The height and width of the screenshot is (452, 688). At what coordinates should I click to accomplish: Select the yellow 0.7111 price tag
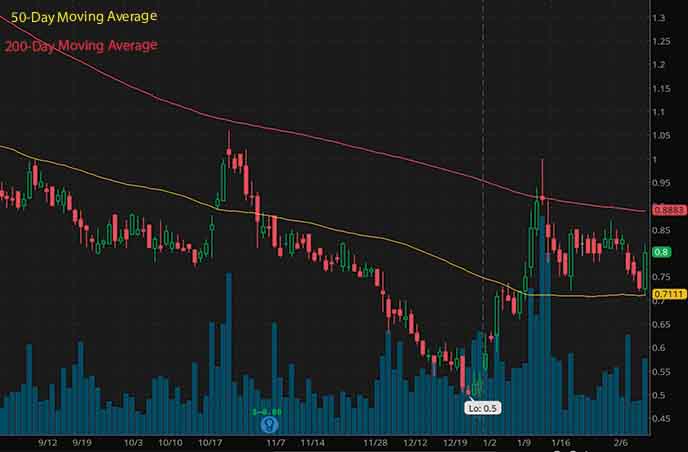click(x=669, y=294)
